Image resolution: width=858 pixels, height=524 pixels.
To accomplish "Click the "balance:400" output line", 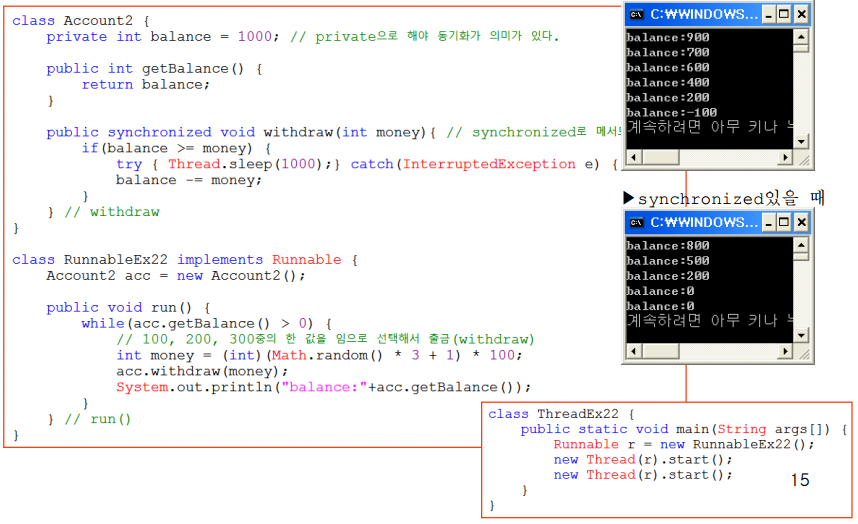I will (x=668, y=83).
